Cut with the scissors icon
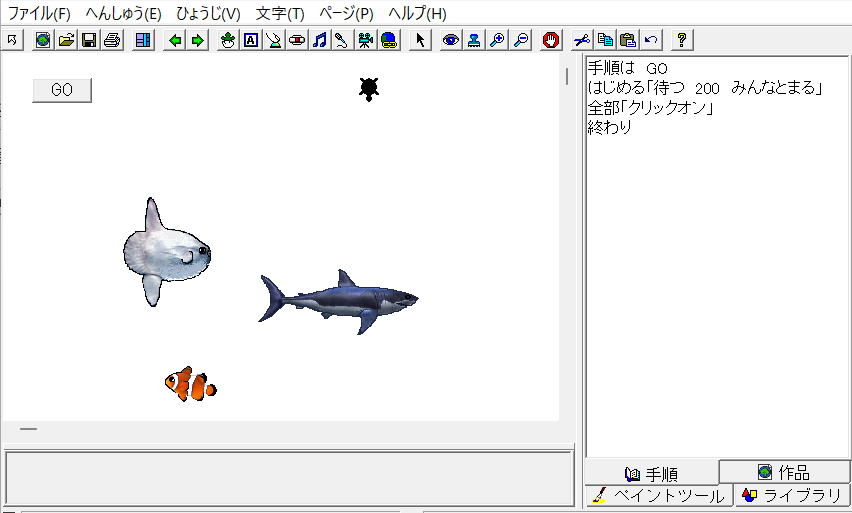 581,40
